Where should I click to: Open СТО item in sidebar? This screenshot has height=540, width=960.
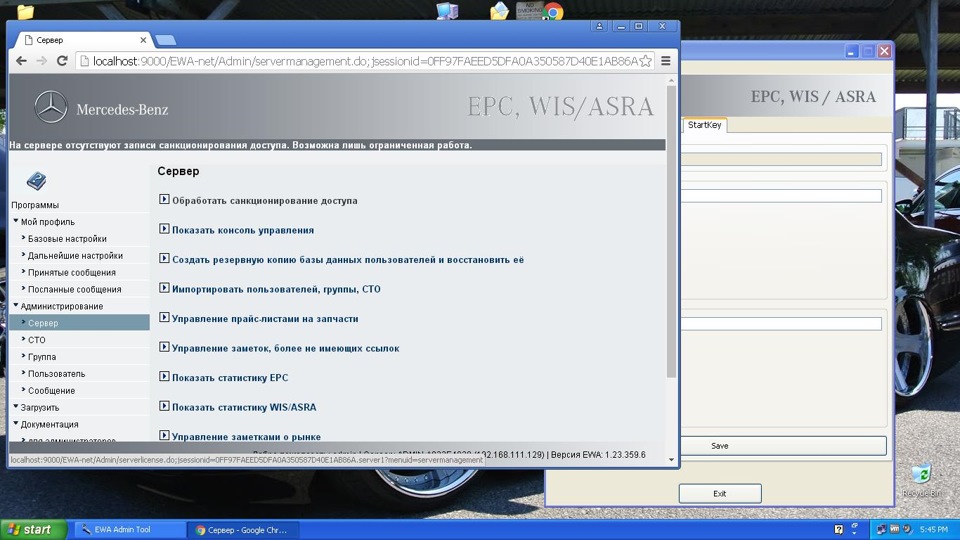(37, 340)
